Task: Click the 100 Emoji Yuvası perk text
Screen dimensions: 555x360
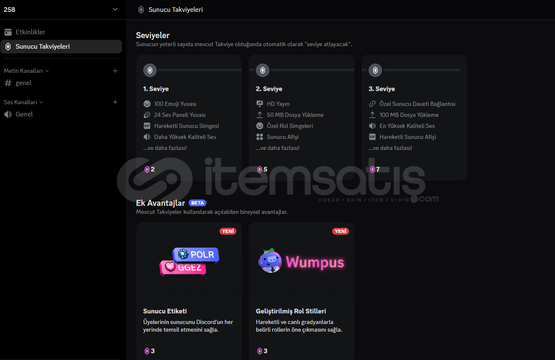Action: [175, 104]
